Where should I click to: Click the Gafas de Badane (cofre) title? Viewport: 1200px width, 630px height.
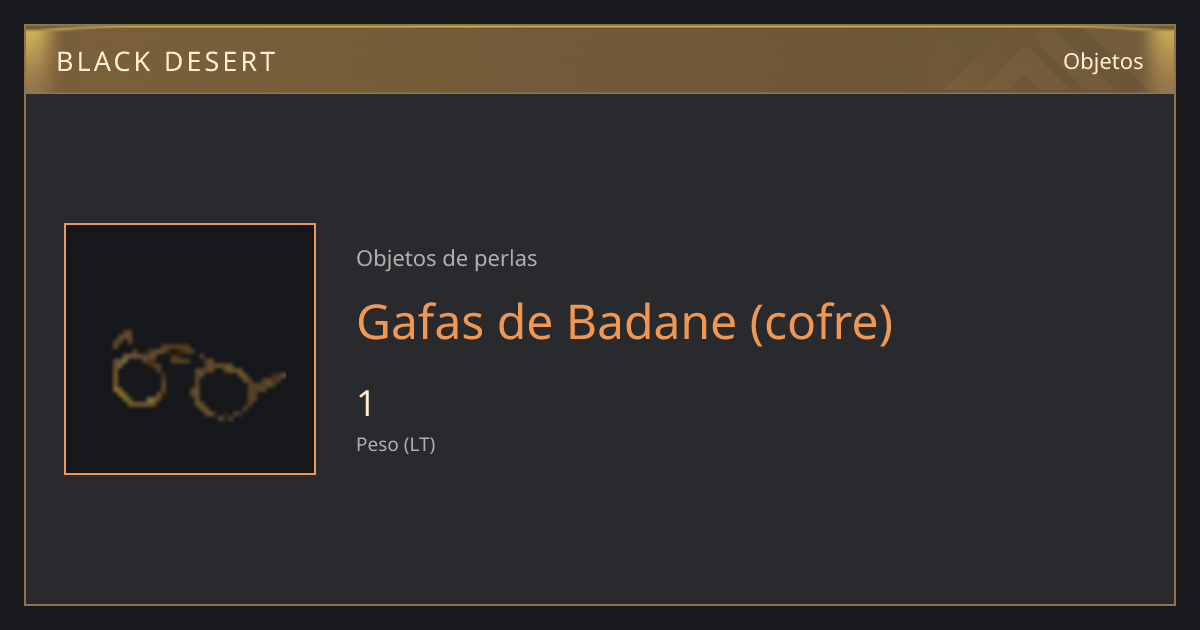point(624,322)
